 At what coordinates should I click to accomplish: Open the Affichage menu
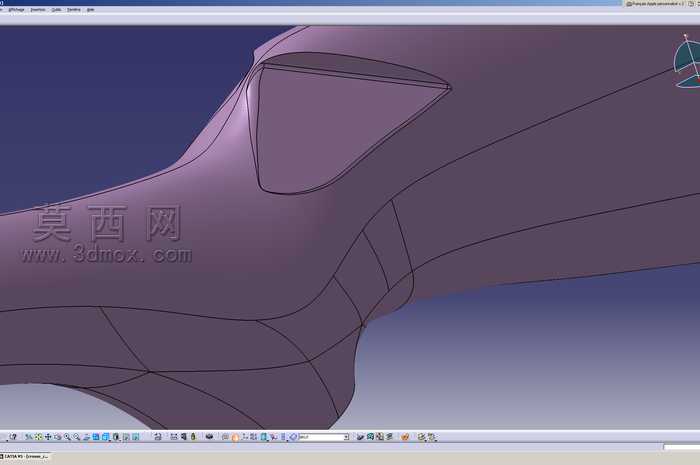tap(17, 10)
